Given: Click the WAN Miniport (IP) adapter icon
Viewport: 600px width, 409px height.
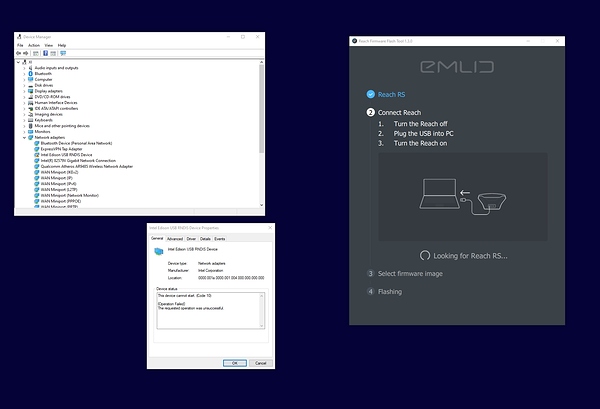Looking at the screenshot, I should (x=37, y=178).
